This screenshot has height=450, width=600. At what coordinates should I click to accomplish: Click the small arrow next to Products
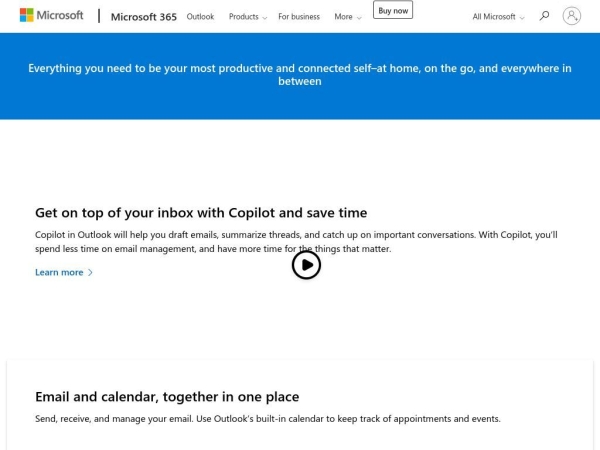[x=264, y=18]
